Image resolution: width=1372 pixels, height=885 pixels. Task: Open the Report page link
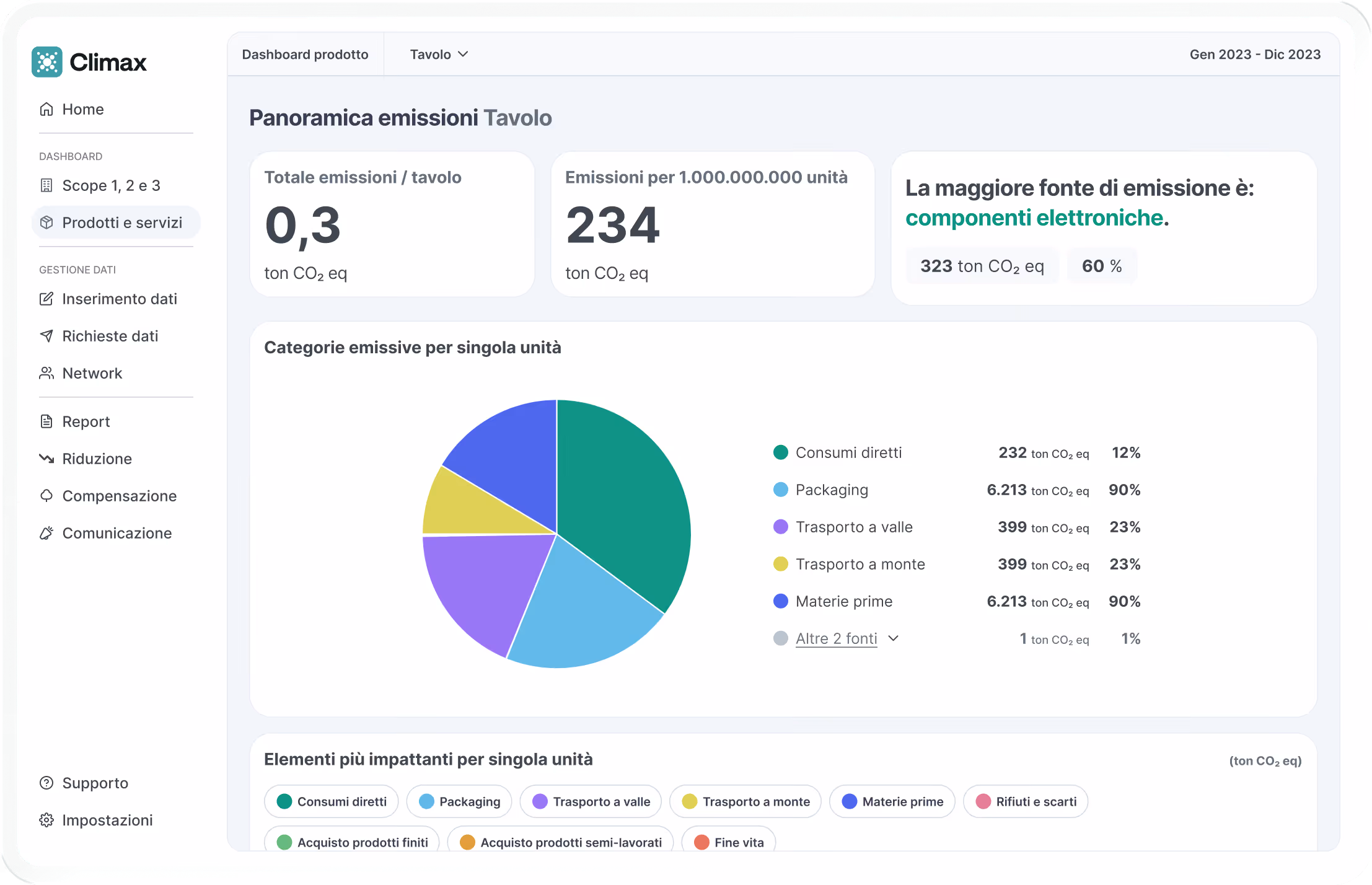click(86, 421)
